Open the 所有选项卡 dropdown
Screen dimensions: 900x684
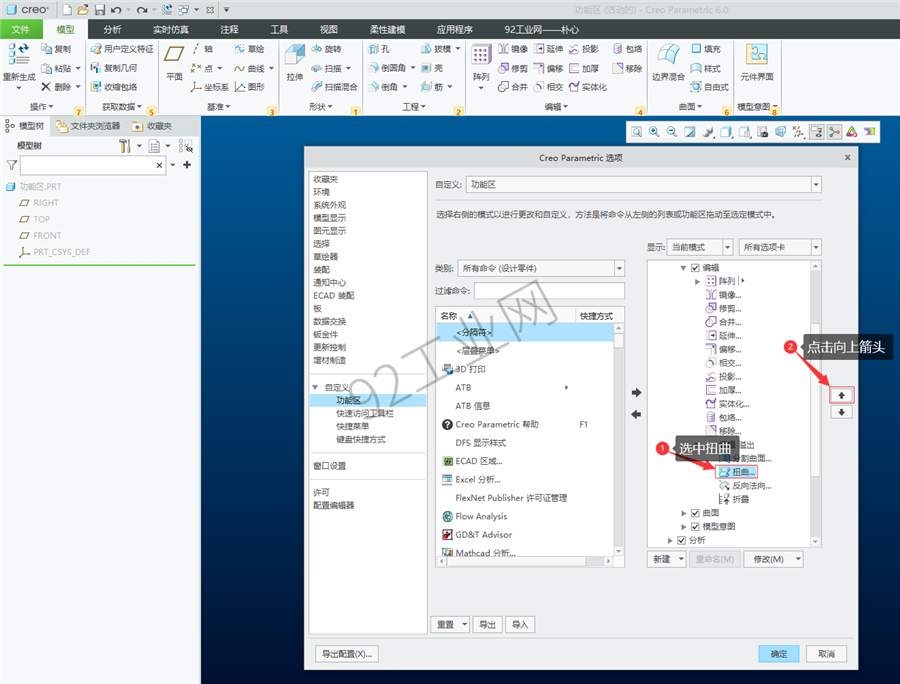tap(779, 247)
